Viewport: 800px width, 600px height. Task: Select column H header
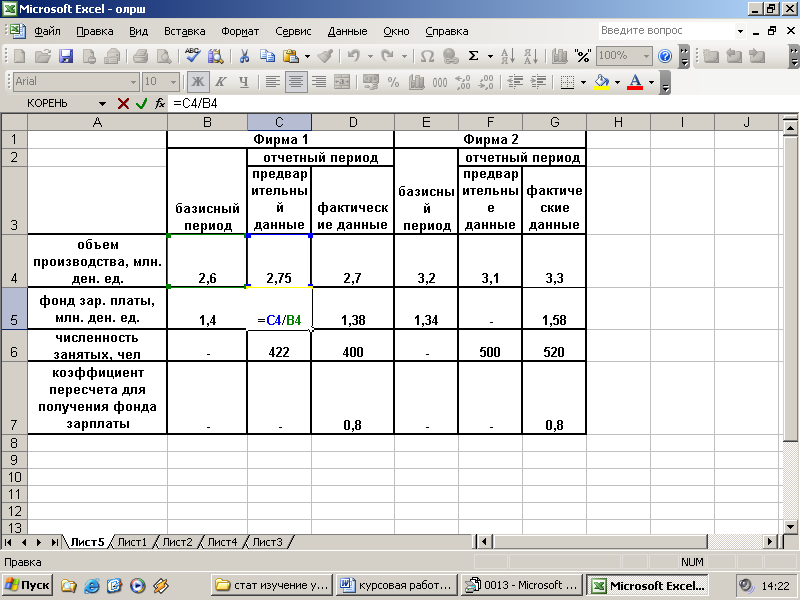618,122
